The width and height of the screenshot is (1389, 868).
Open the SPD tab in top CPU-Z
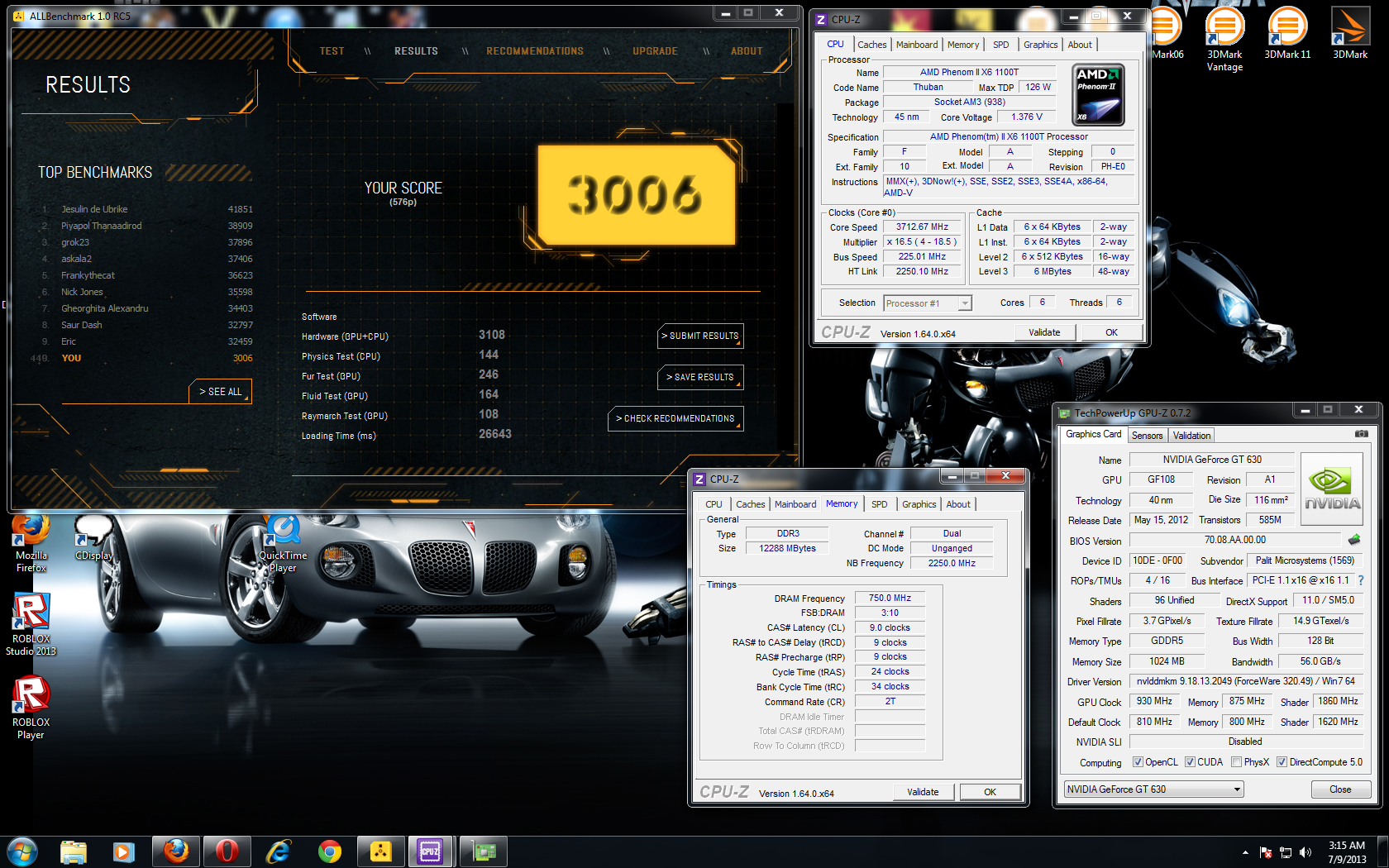coord(1001,45)
